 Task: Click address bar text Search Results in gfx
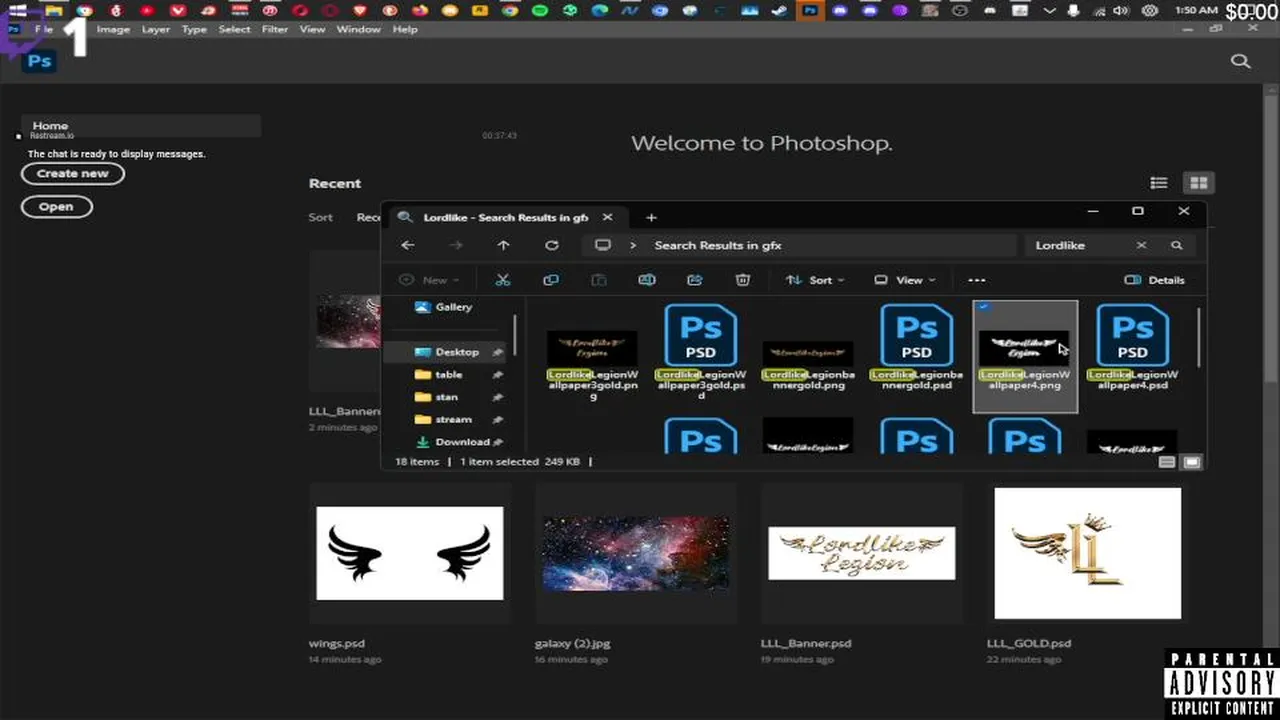(x=718, y=245)
